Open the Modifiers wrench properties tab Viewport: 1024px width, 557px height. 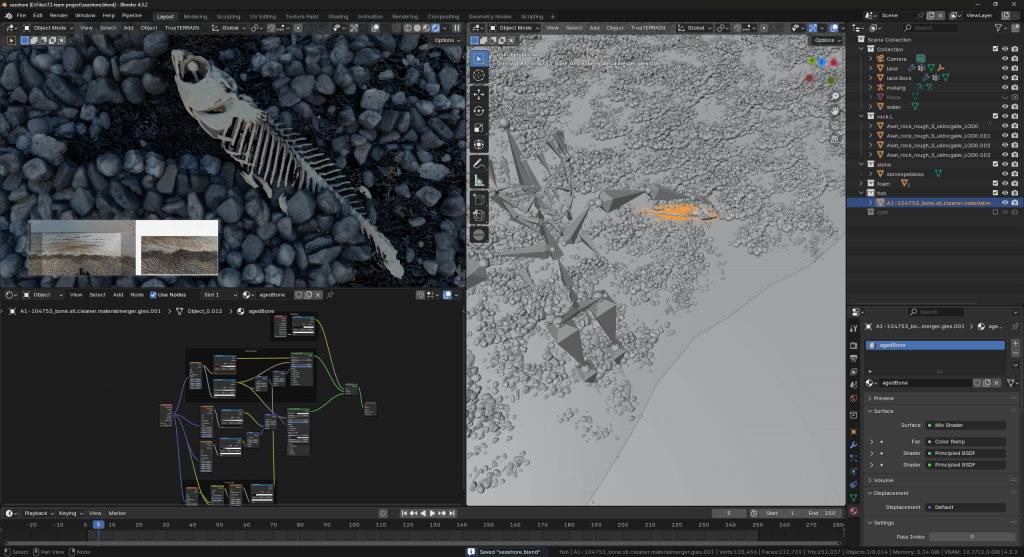click(x=853, y=444)
